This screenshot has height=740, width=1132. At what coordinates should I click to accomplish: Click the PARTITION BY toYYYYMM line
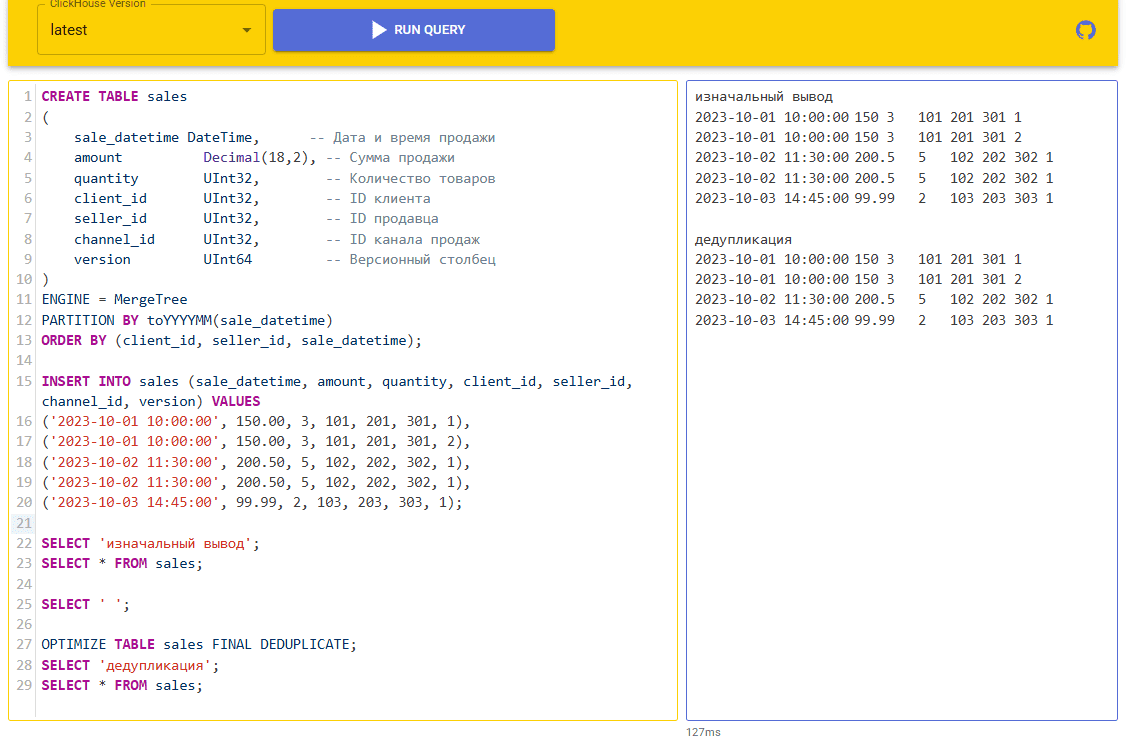coord(186,320)
